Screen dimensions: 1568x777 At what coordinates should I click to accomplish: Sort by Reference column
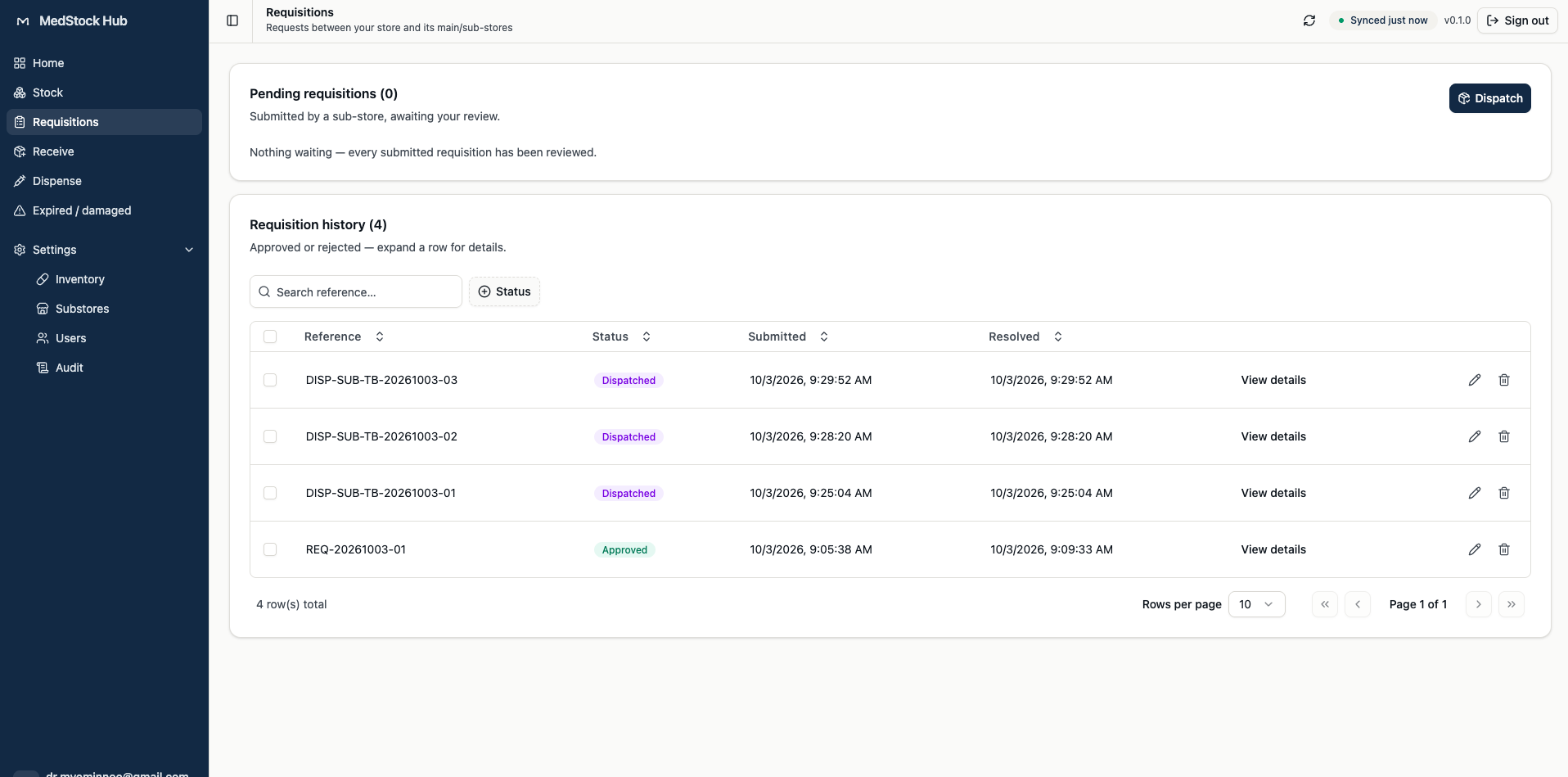(344, 337)
